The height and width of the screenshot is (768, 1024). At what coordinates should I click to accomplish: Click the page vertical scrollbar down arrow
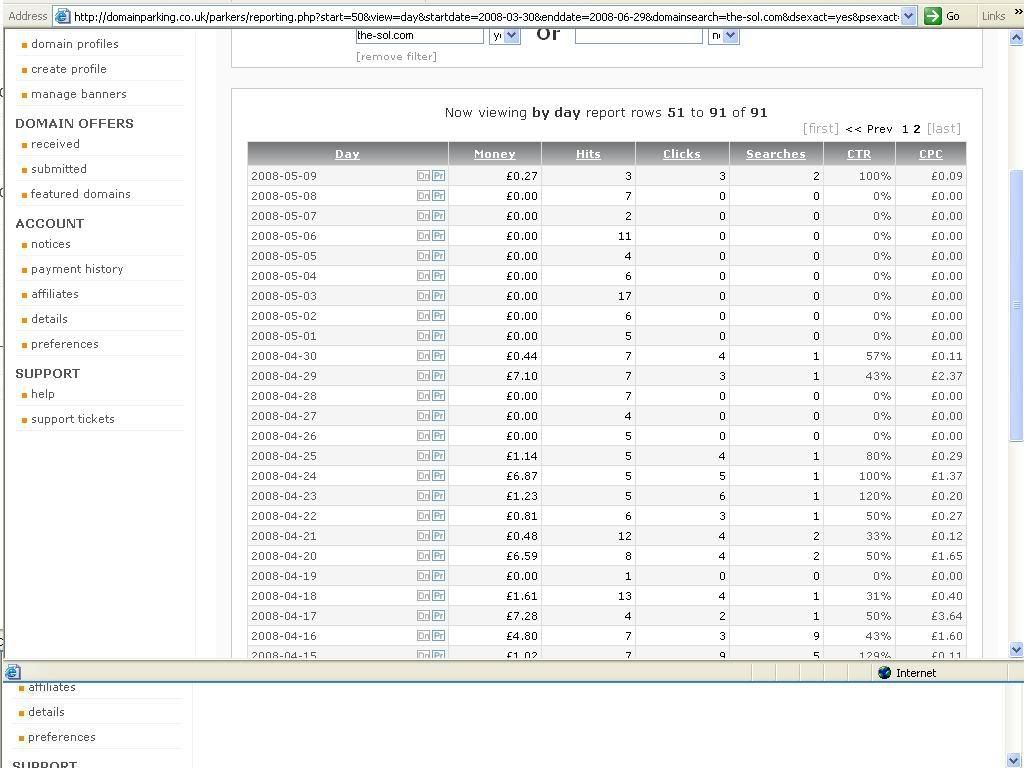point(1016,650)
